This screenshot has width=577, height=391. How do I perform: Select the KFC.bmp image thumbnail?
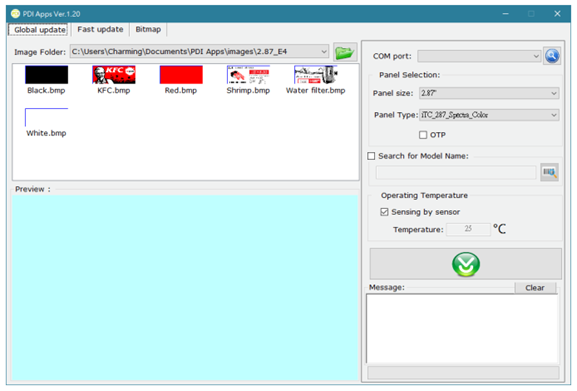point(114,75)
